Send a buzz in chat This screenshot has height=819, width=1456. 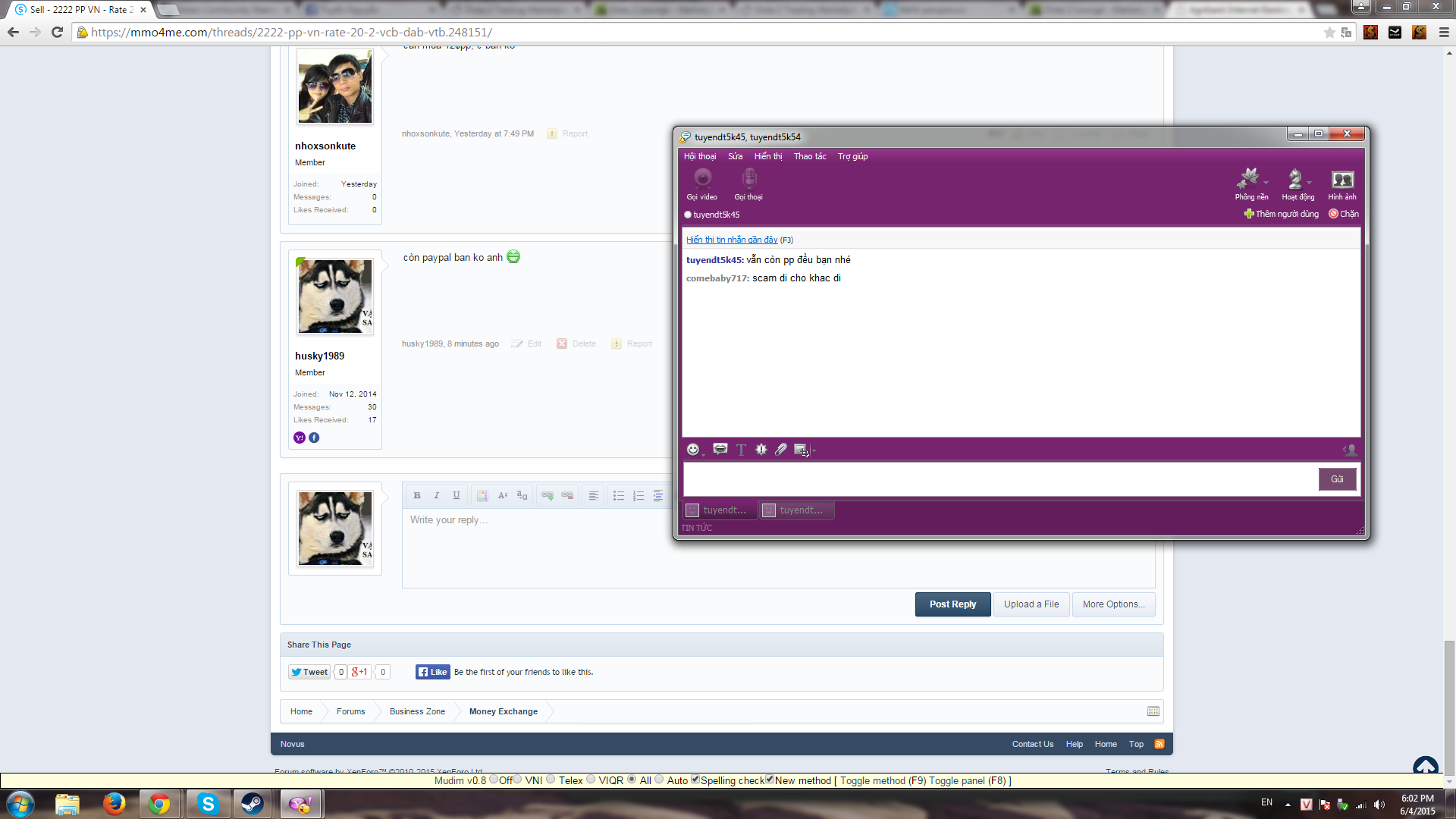click(761, 450)
